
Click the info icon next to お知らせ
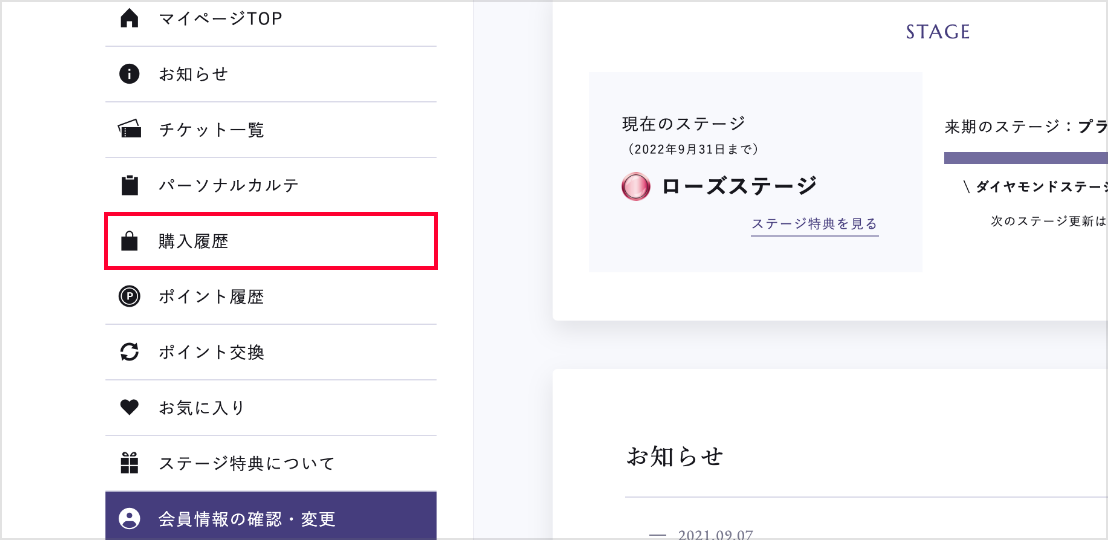[129, 74]
